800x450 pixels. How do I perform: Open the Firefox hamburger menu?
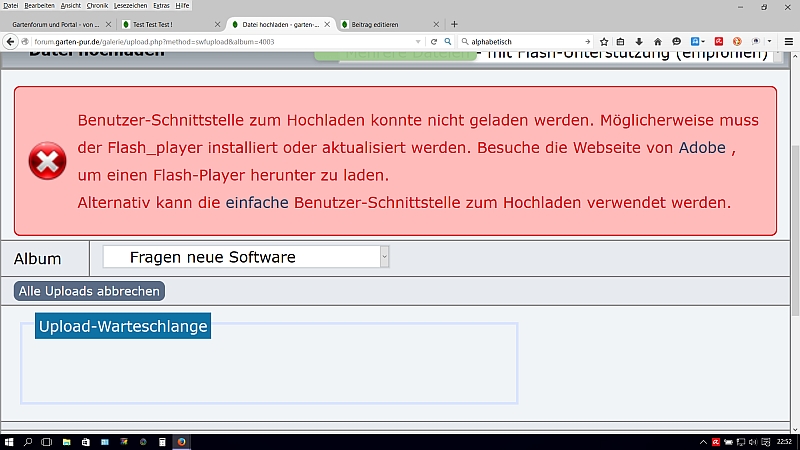[x=789, y=41]
